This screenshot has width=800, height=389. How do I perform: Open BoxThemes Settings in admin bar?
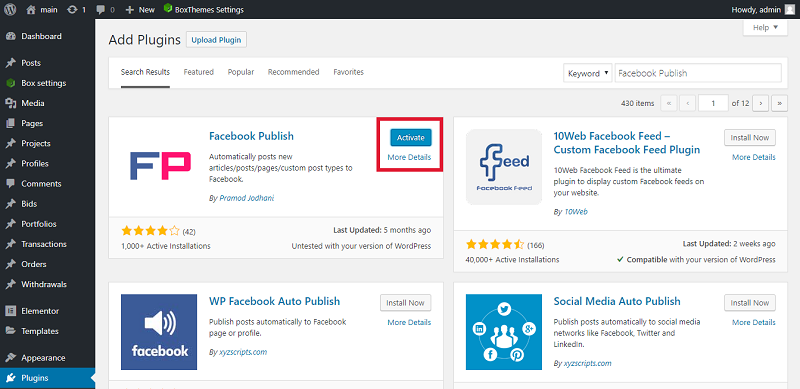204,9
